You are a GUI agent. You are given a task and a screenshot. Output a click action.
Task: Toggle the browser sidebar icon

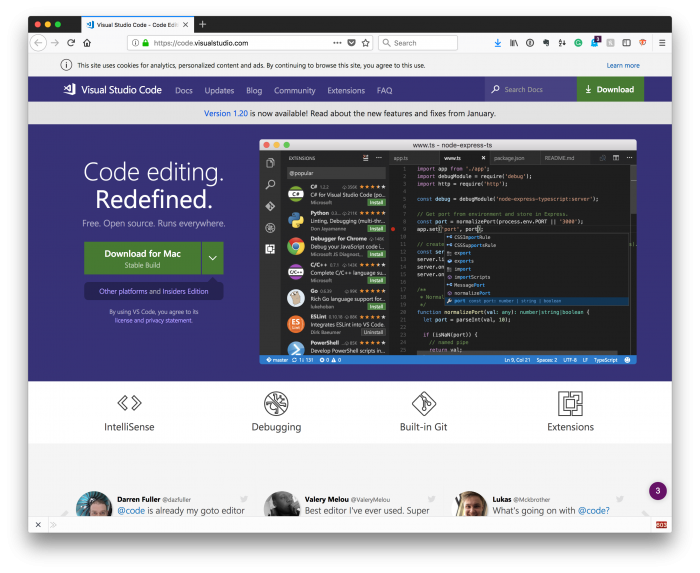[626, 43]
